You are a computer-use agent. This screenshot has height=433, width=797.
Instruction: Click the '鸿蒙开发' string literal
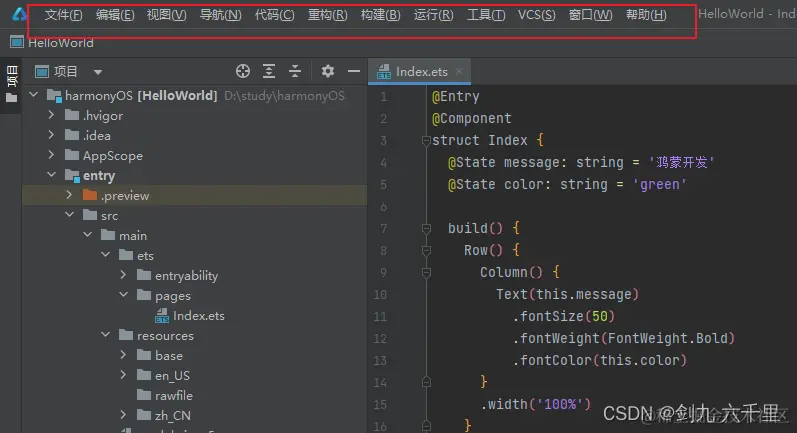pyautogui.click(x=682, y=162)
